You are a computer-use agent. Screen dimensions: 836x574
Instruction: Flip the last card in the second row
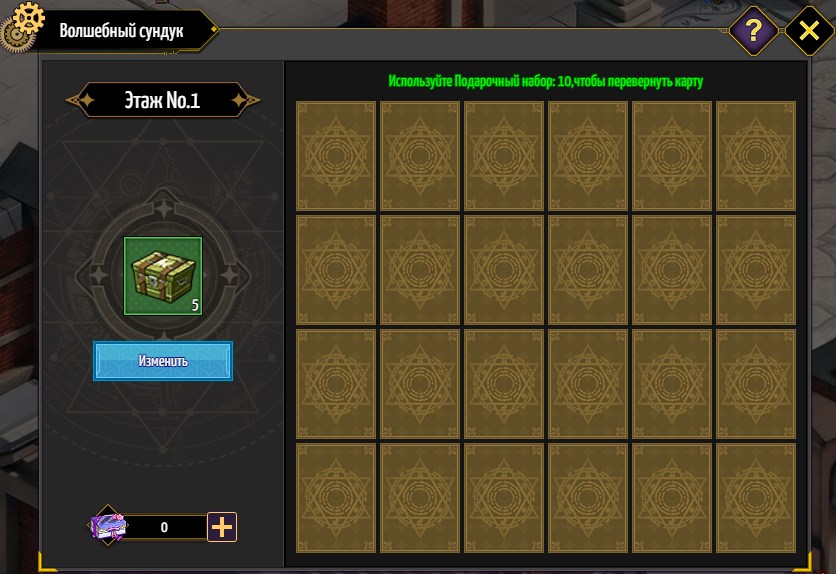pyautogui.click(x=756, y=270)
